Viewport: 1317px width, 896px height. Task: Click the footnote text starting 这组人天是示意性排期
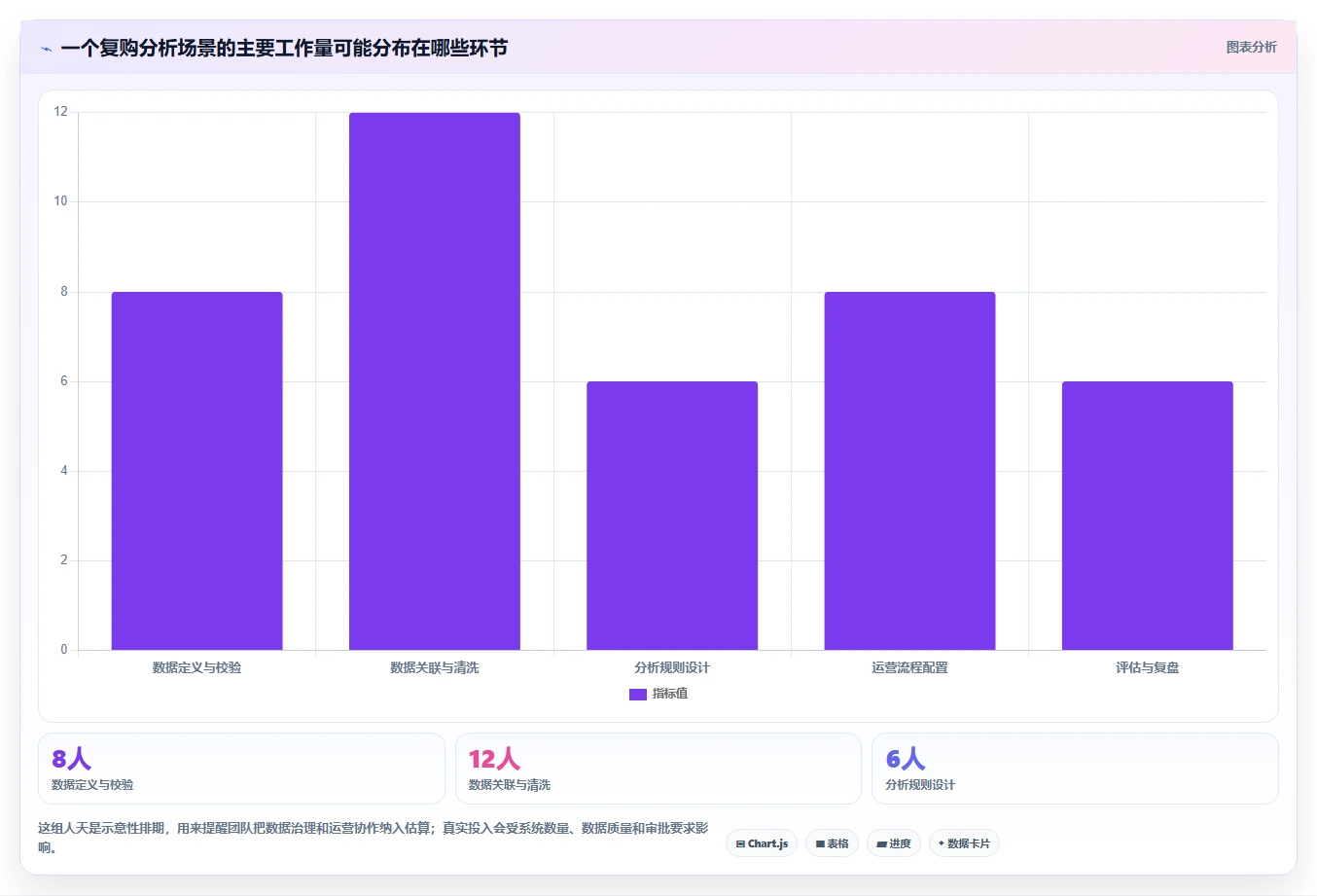[374, 838]
